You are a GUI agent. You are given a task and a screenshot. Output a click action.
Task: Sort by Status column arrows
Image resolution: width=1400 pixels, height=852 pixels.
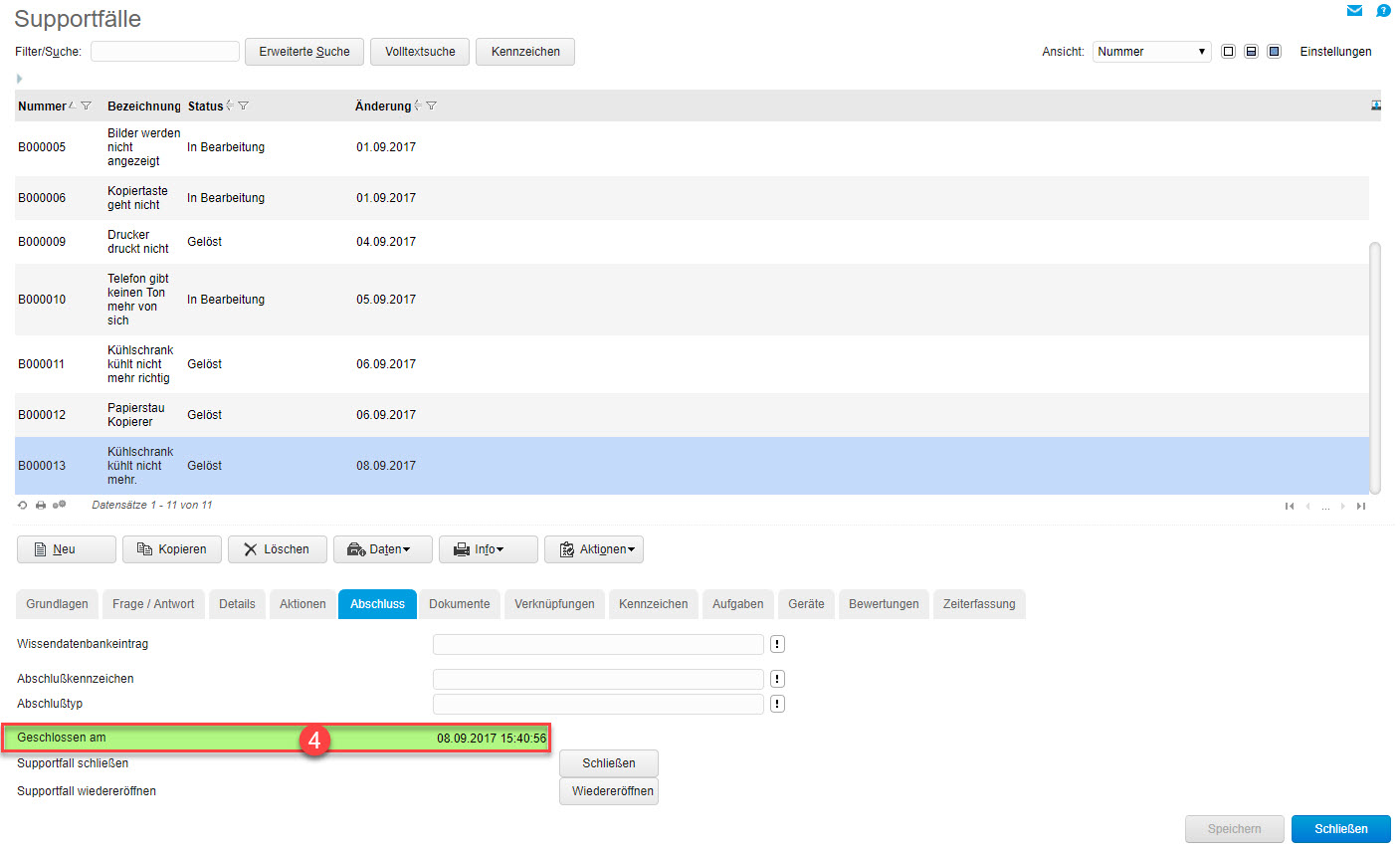230,106
